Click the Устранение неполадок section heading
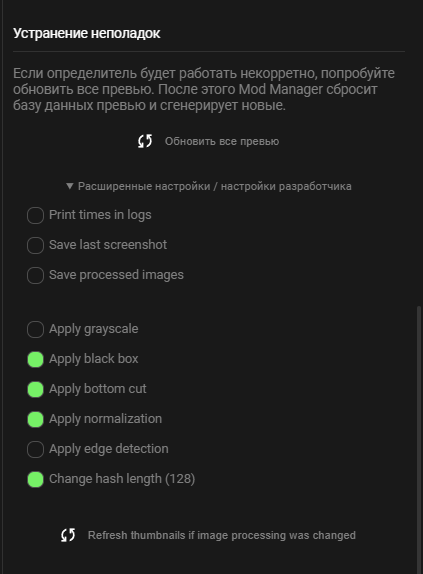The width and height of the screenshot is (423, 574). (x=87, y=33)
